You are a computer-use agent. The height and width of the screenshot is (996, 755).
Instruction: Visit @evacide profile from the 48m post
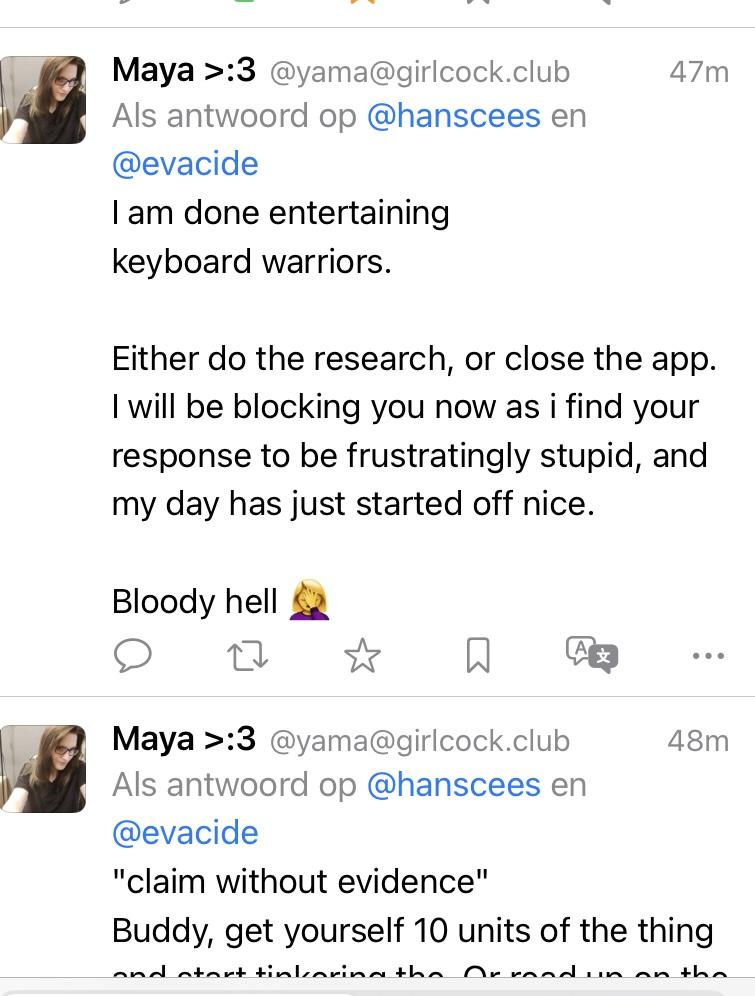[185, 833]
